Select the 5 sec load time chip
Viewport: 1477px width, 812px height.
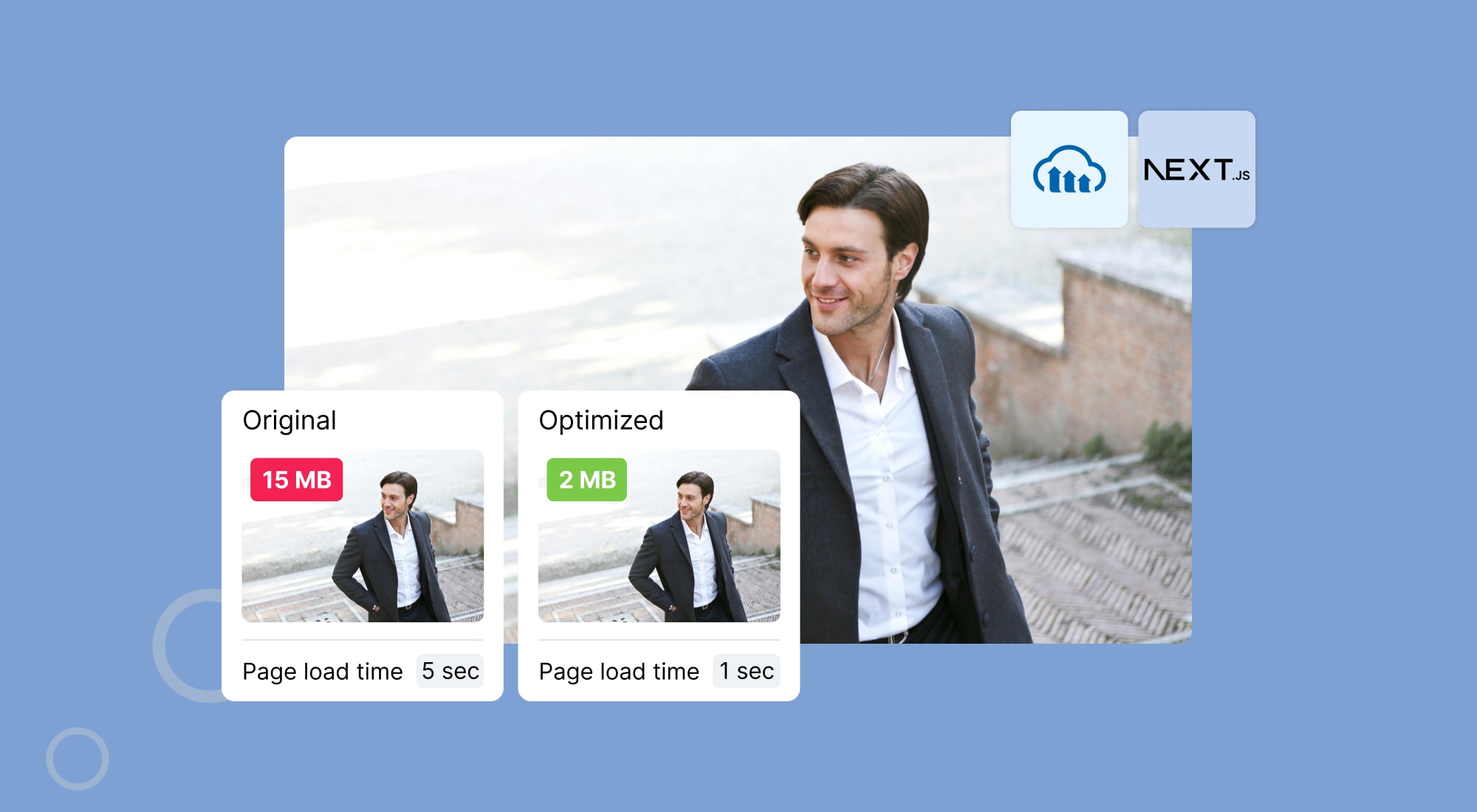[x=450, y=671]
